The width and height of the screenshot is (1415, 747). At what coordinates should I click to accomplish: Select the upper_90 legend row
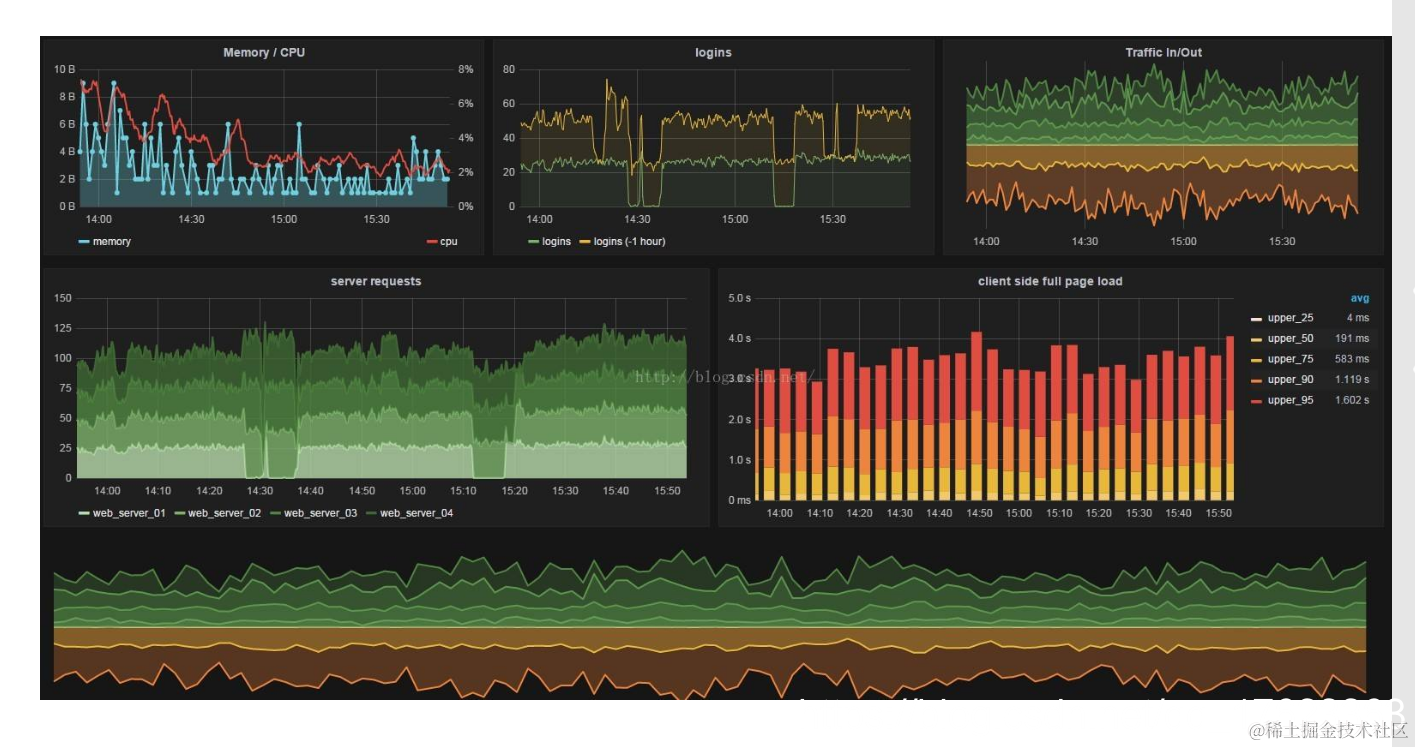[1310, 380]
